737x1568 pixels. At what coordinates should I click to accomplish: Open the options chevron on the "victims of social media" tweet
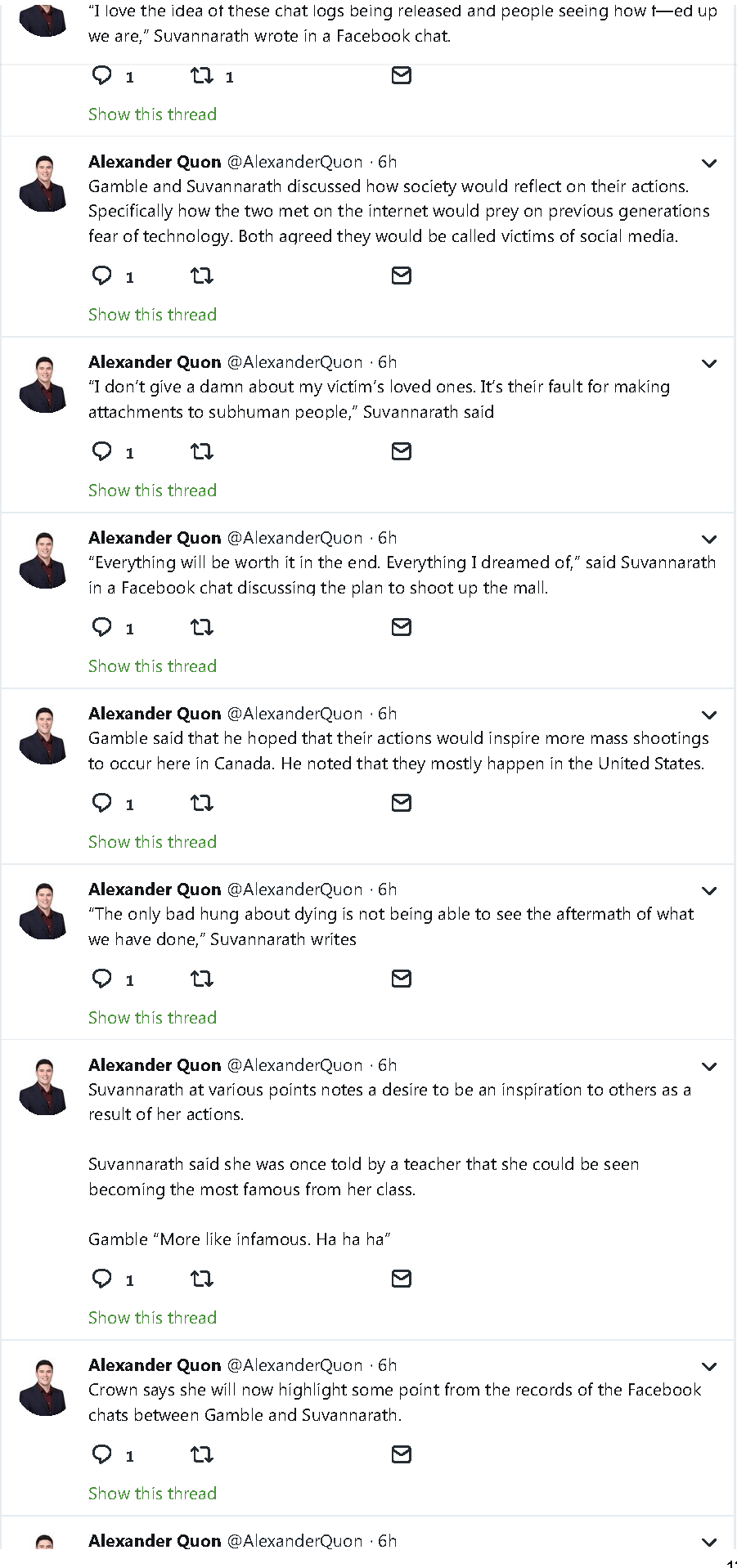[x=709, y=164]
